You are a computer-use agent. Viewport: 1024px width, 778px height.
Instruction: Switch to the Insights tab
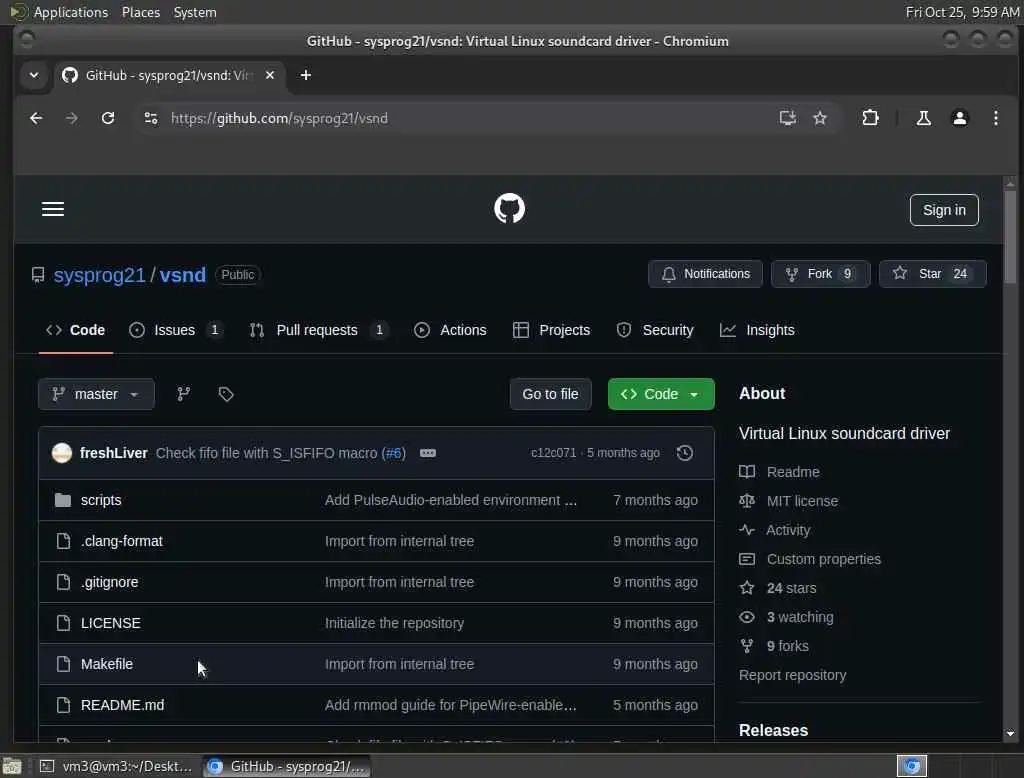[758, 330]
